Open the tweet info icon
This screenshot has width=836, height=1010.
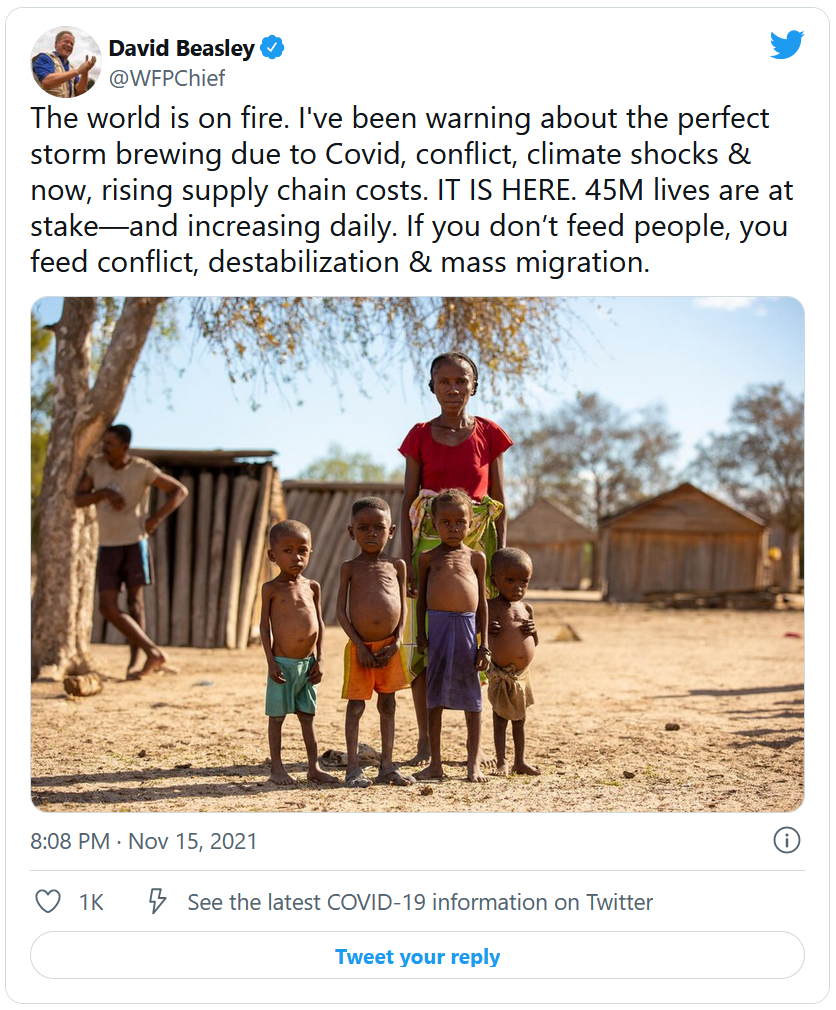[x=787, y=840]
